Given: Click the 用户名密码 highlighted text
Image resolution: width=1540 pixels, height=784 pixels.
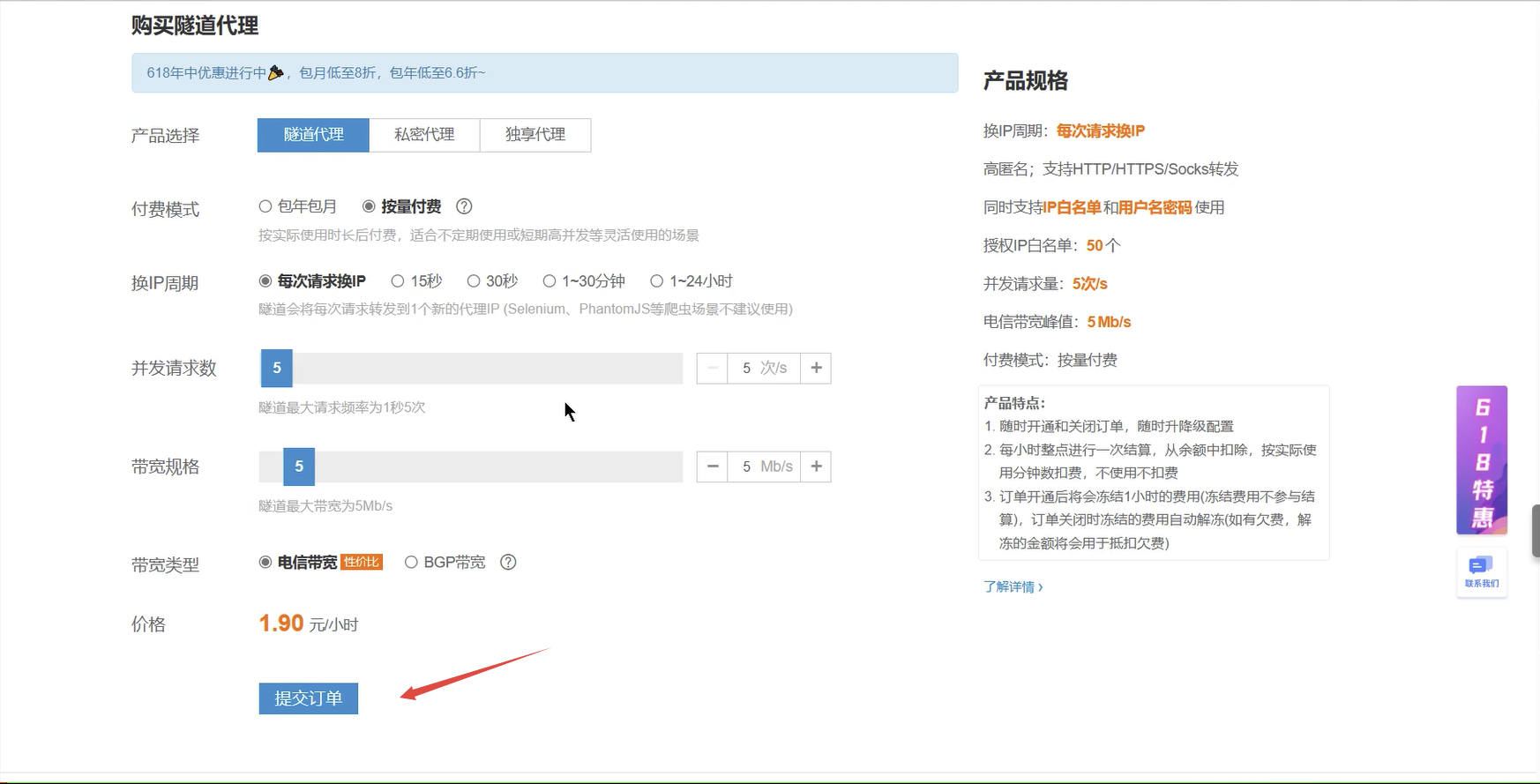Looking at the screenshot, I should click(1155, 208).
